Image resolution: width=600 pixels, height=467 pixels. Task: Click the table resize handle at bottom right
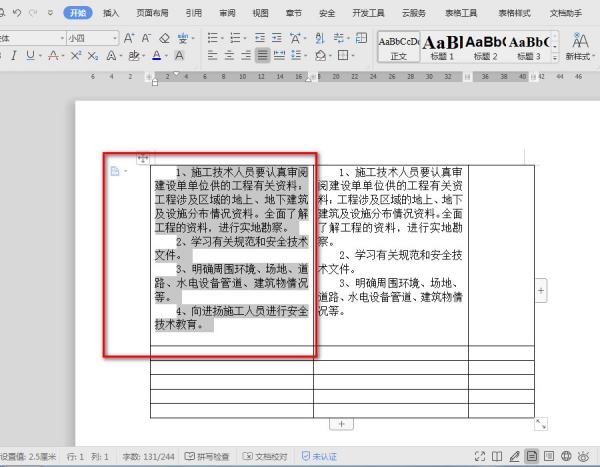(541, 424)
